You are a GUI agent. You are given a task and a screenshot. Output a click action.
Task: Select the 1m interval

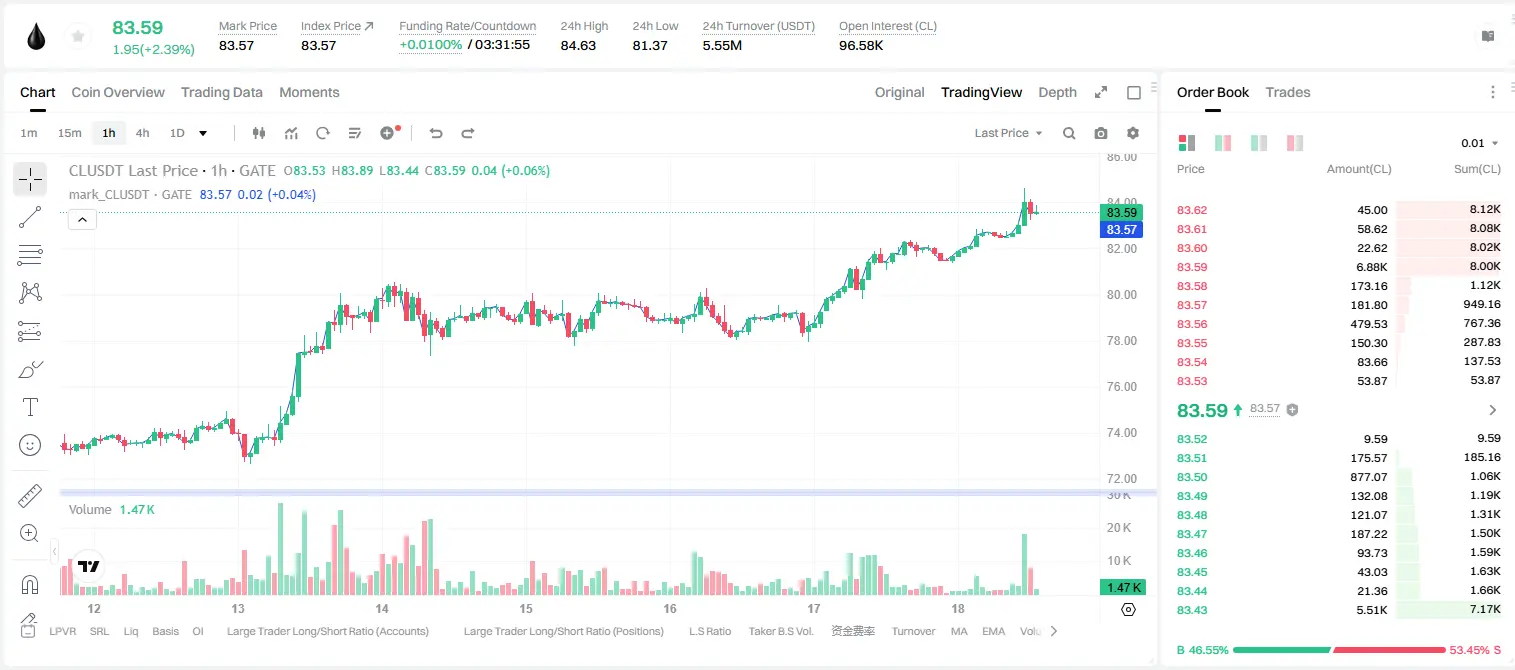(29, 133)
